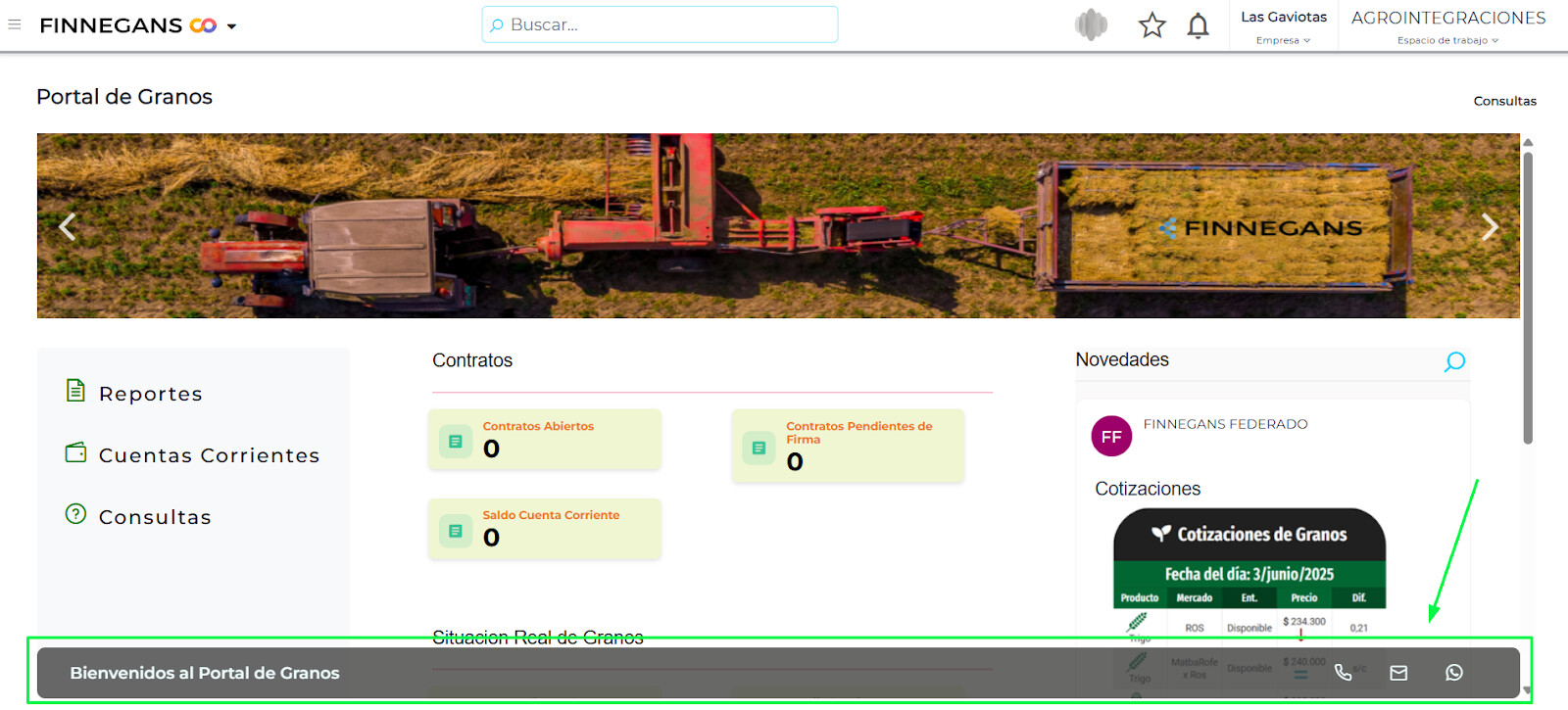Click the Cotizaciones post title
The height and width of the screenshot is (710, 1568).
click(1148, 489)
